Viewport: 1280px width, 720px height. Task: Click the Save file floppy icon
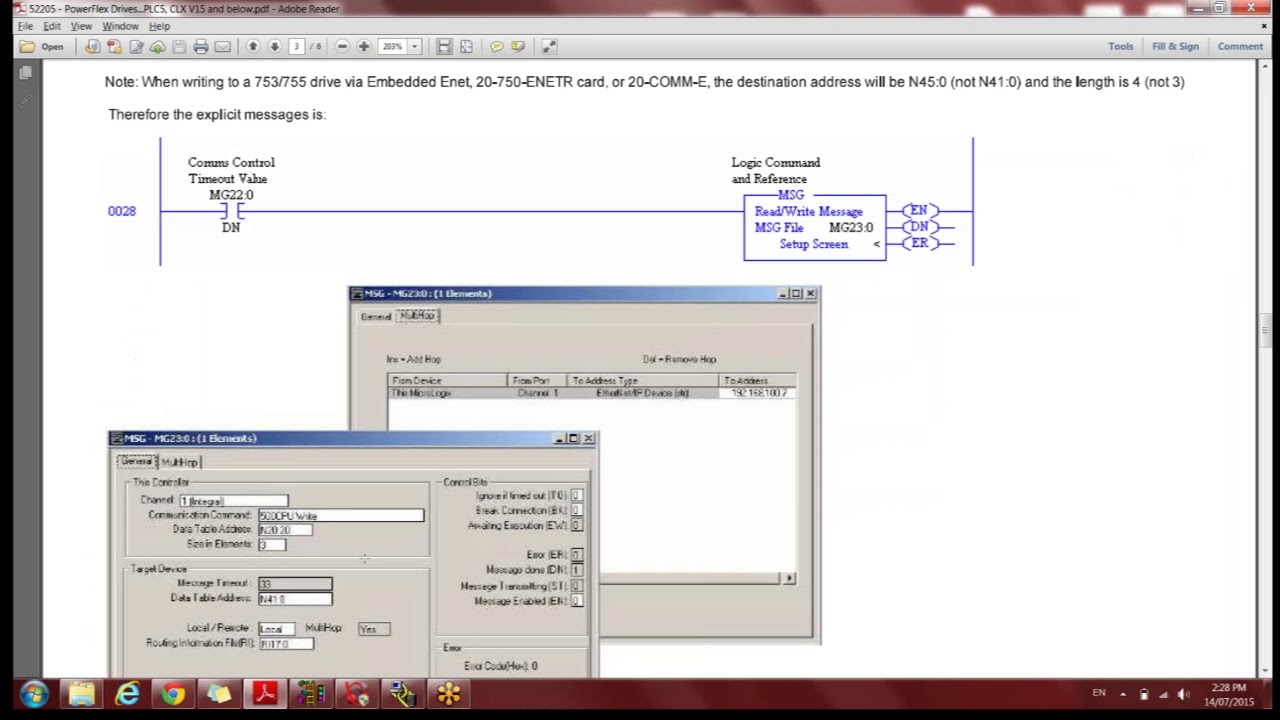point(179,46)
